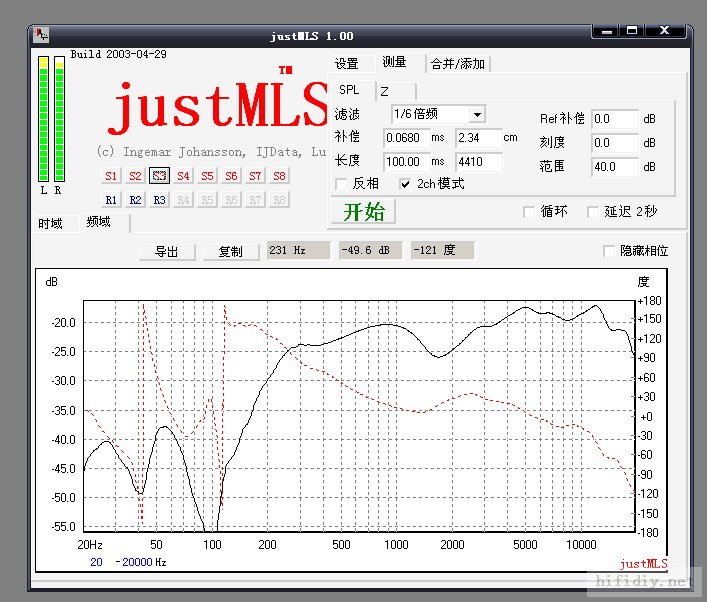Click the 导出 export button
The image size is (707, 602).
pos(166,251)
